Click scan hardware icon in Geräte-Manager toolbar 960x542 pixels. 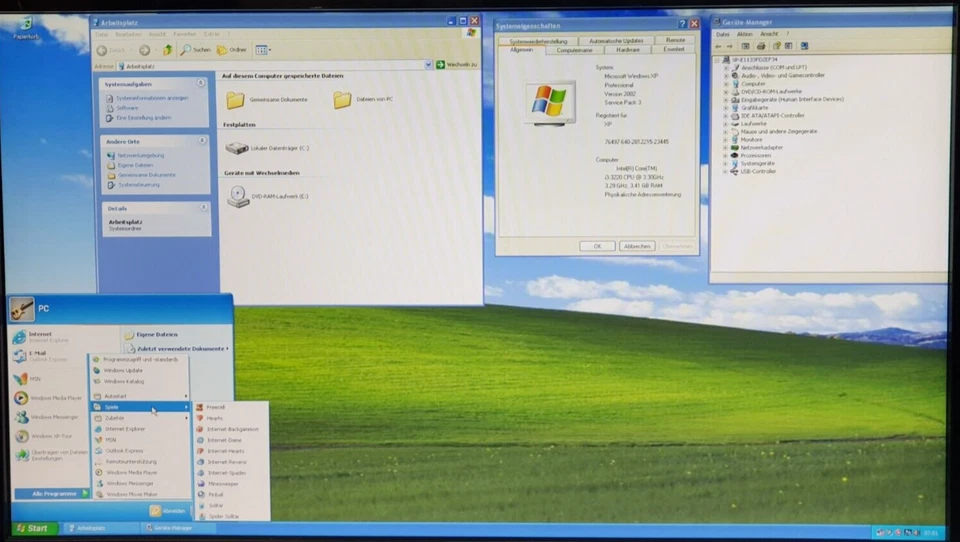pyautogui.click(x=804, y=46)
